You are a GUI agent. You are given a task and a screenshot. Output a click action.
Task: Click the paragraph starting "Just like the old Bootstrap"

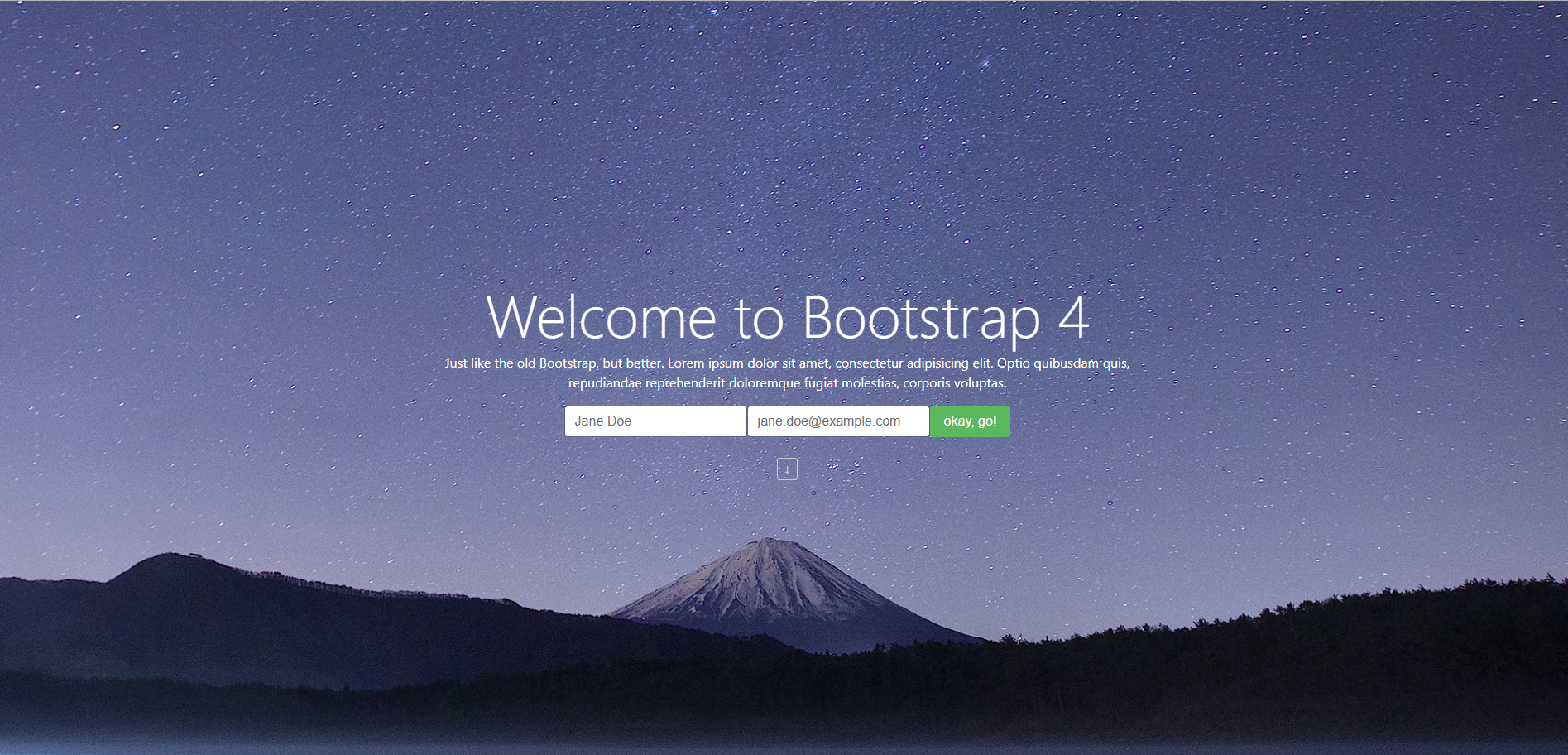[787, 373]
